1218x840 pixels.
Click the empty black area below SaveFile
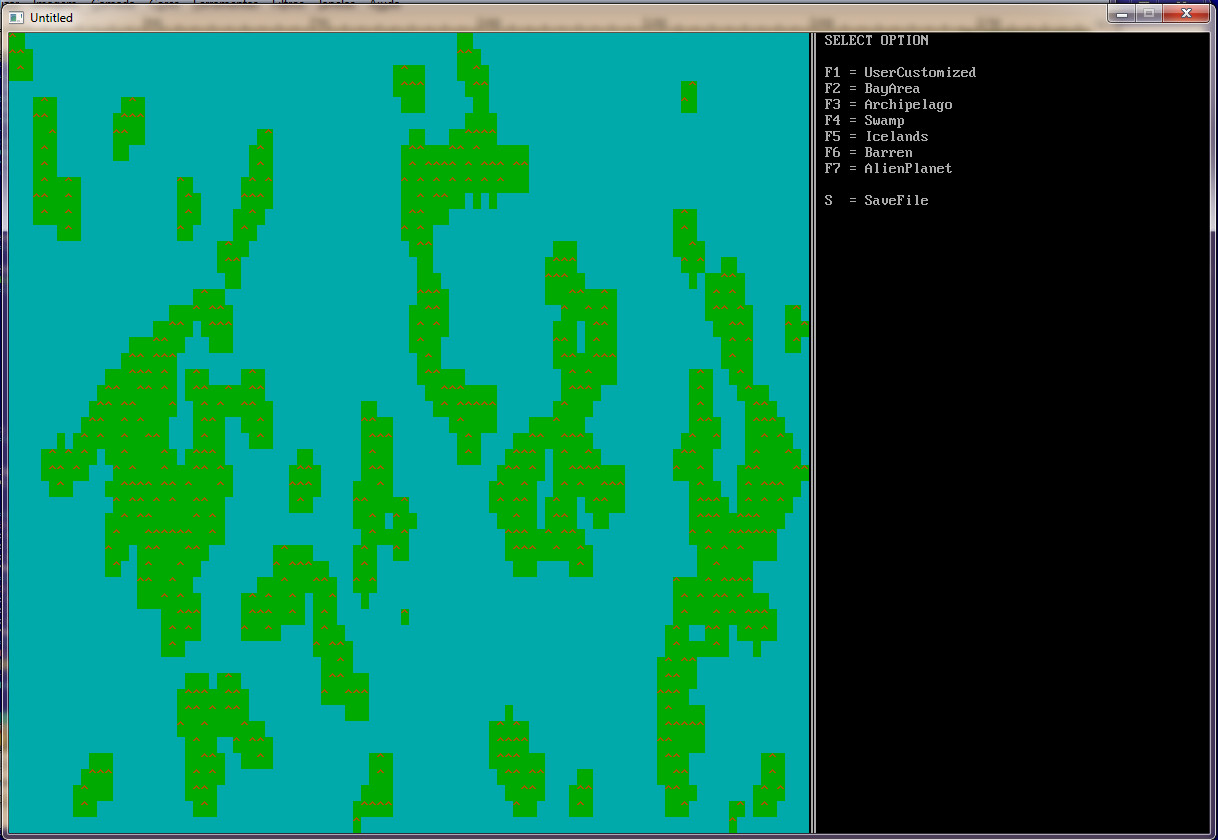pos(1010,500)
